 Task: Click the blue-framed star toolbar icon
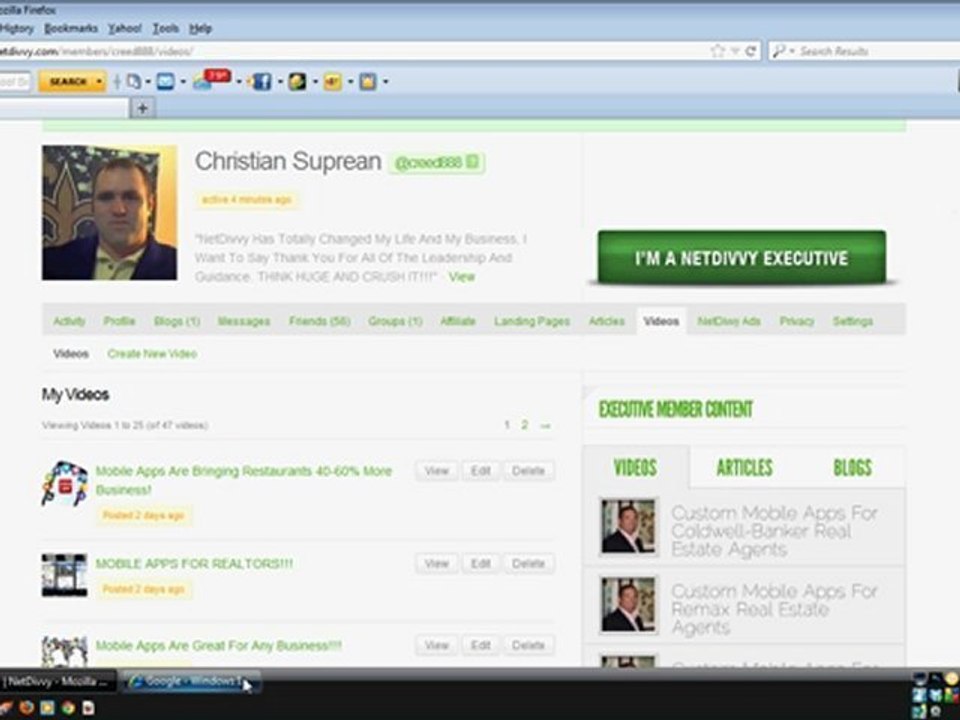point(367,81)
